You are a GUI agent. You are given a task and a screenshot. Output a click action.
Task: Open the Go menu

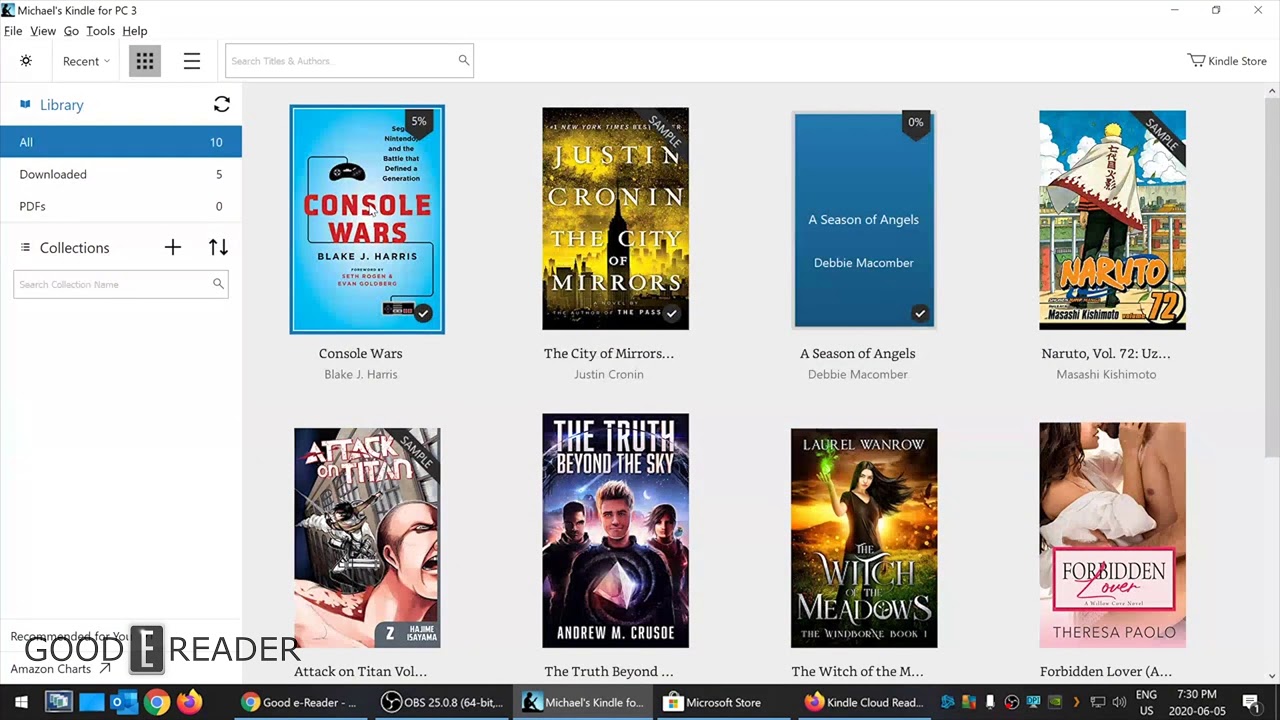click(71, 31)
